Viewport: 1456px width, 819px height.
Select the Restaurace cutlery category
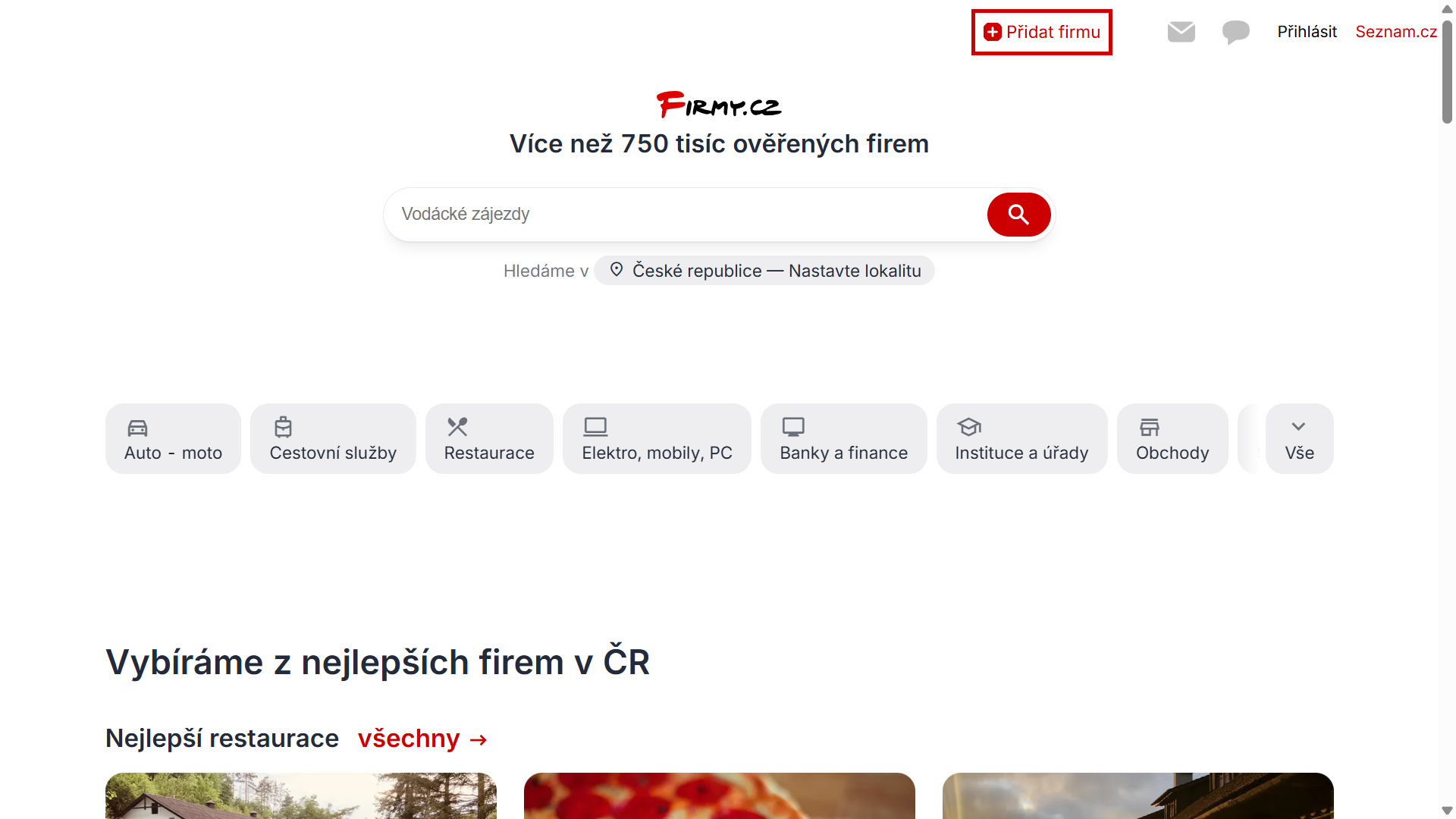pyautogui.click(x=489, y=439)
